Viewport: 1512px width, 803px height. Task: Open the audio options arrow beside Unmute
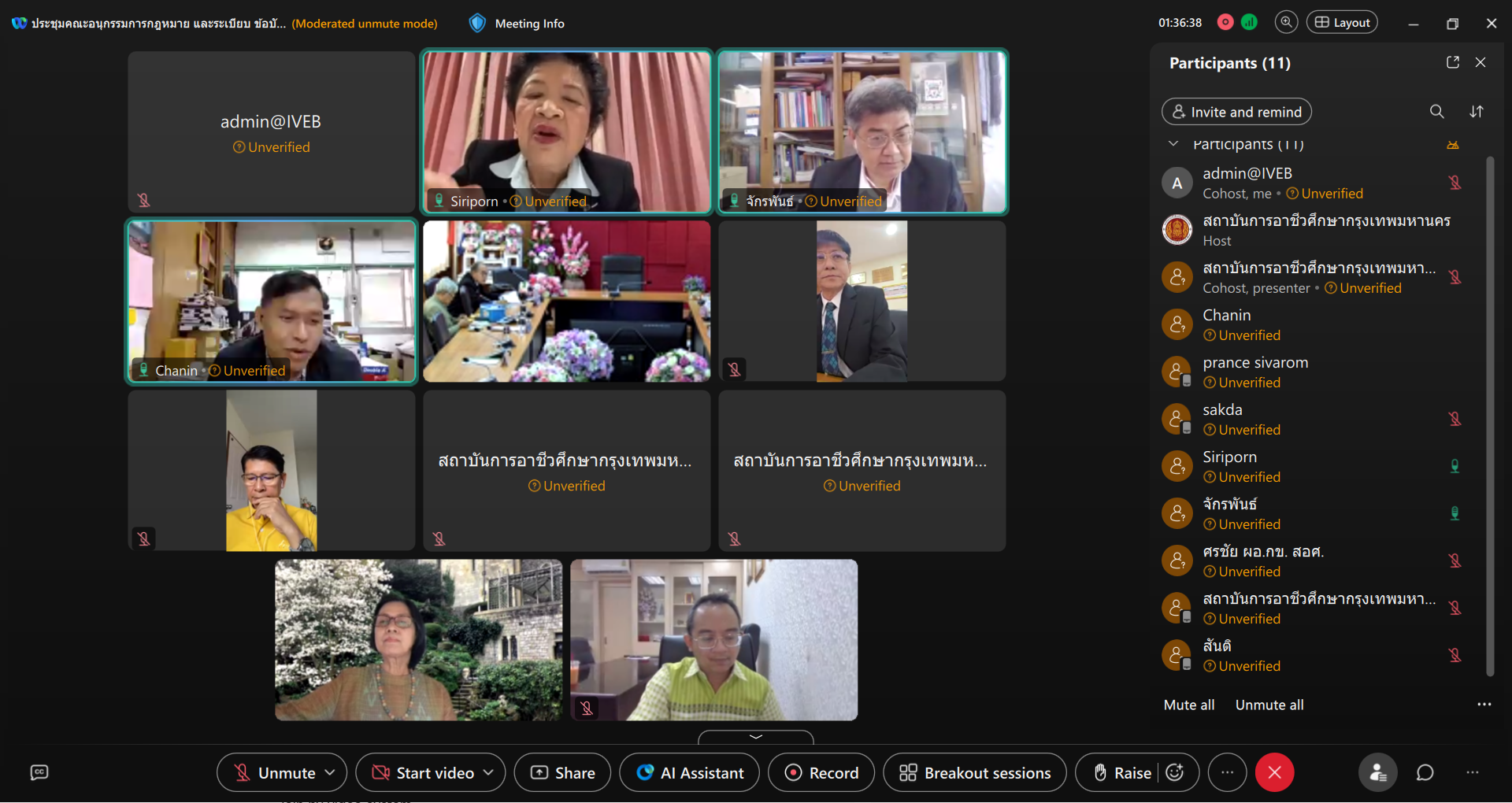pos(330,773)
